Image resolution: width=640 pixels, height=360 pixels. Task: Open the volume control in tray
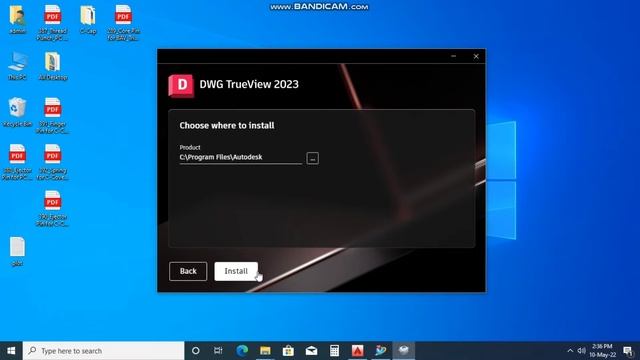582,351
